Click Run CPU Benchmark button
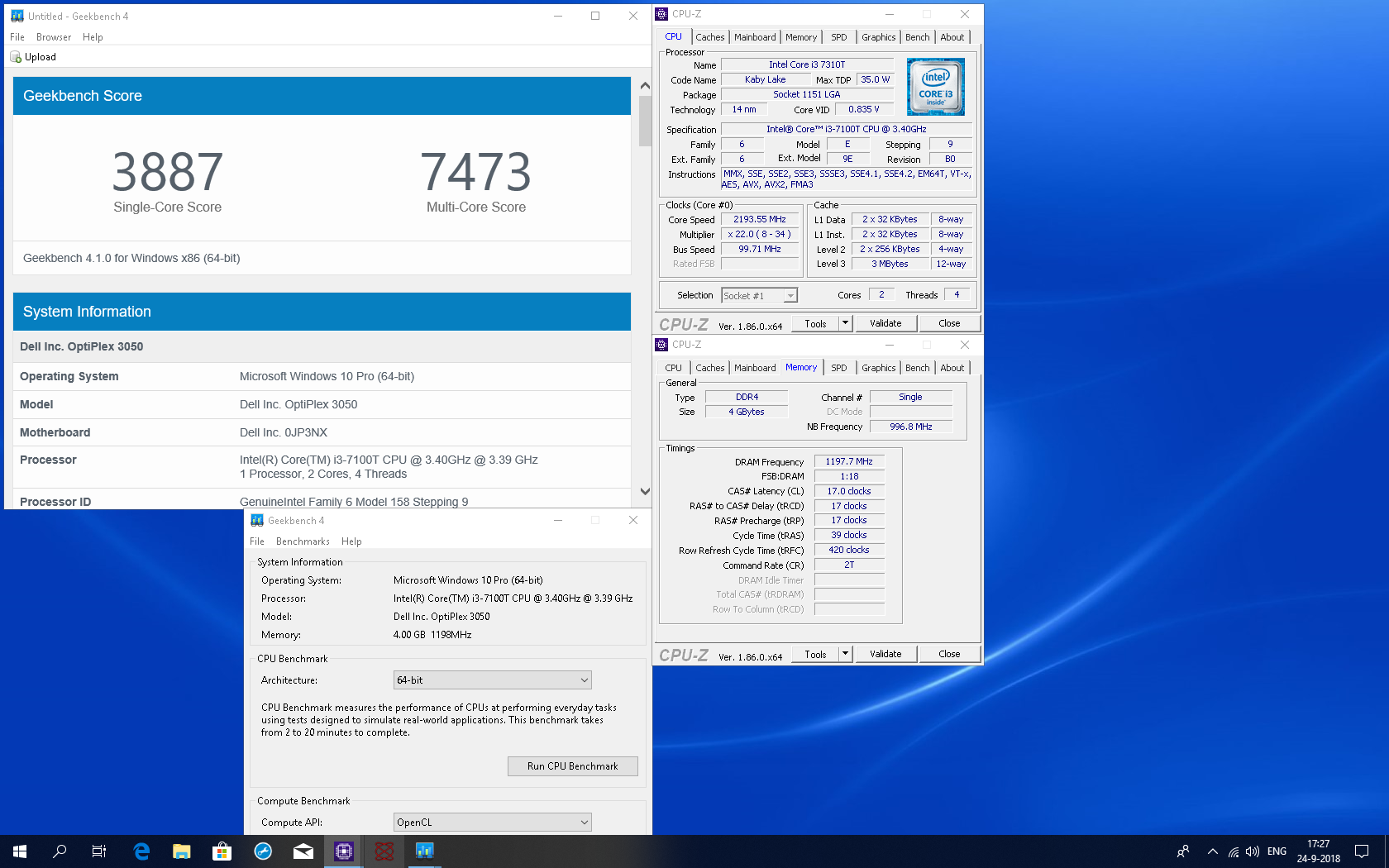Image resolution: width=1389 pixels, height=868 pixels. coord(573,766)
